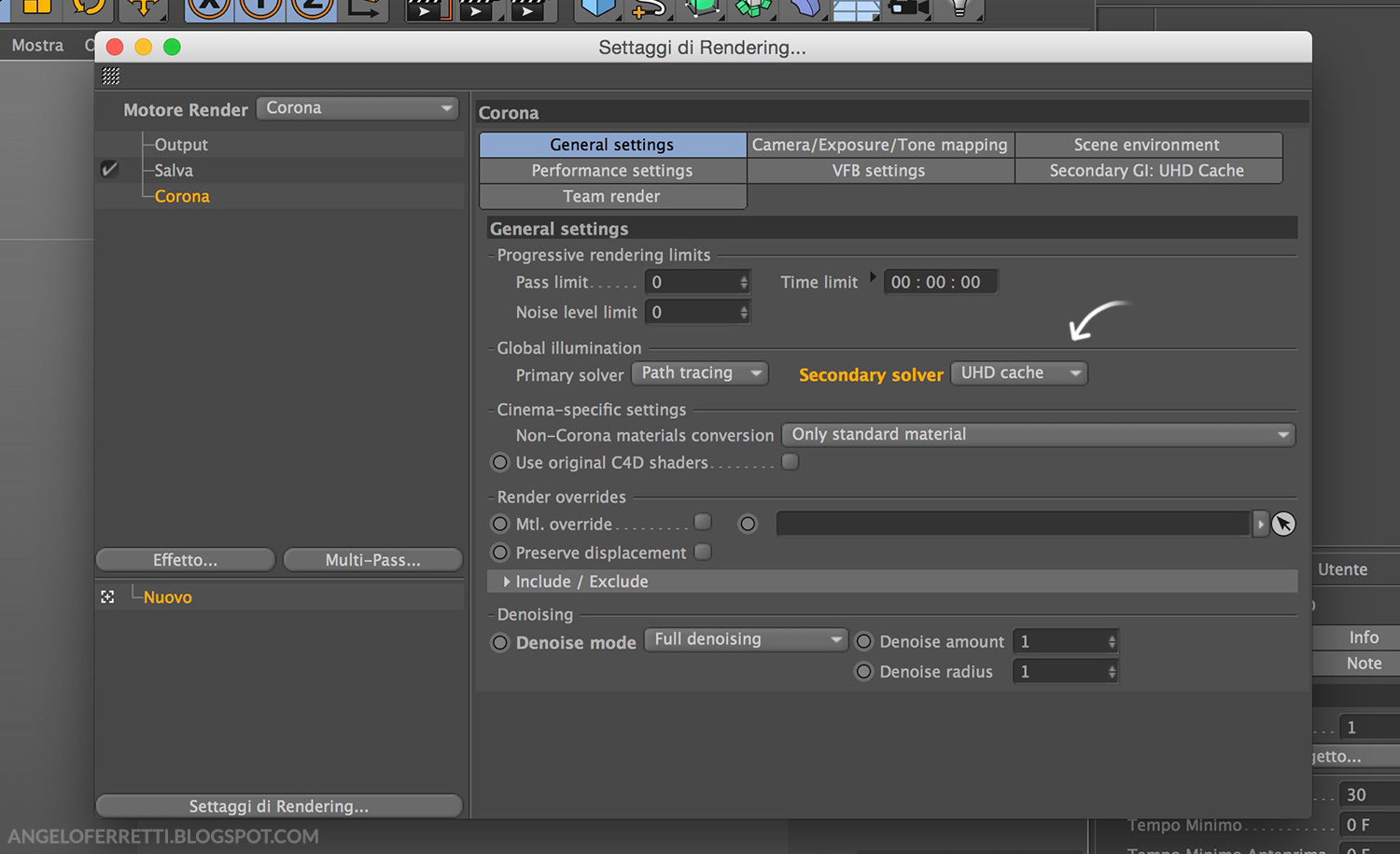Screen dimensions: 1400x854
Task: Open Primary solver Path tracing dropdown
Action: 700,373
